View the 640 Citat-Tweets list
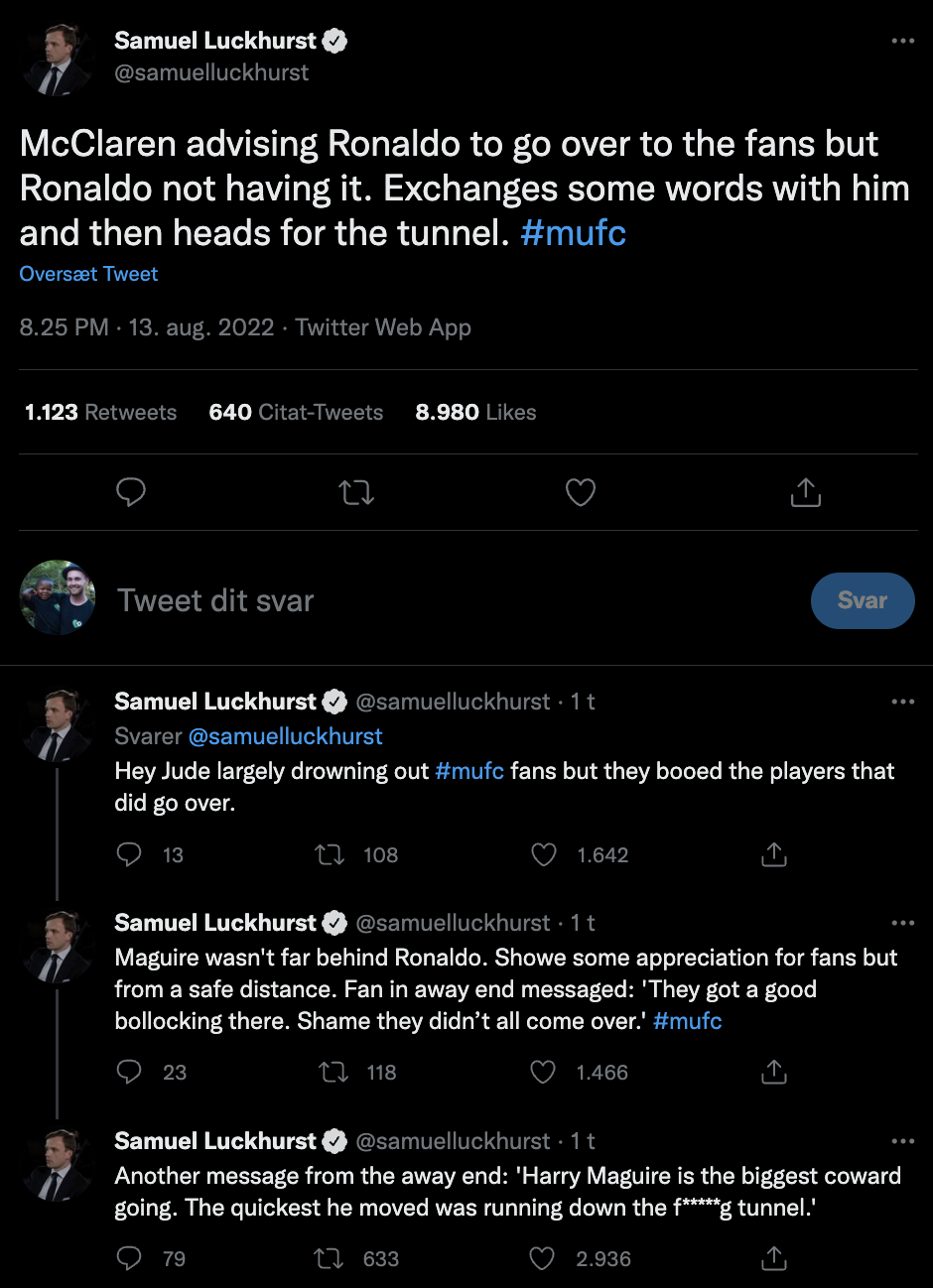This screenshot has width=933, height=1288. pyautogui.click(x=296, y=413)
